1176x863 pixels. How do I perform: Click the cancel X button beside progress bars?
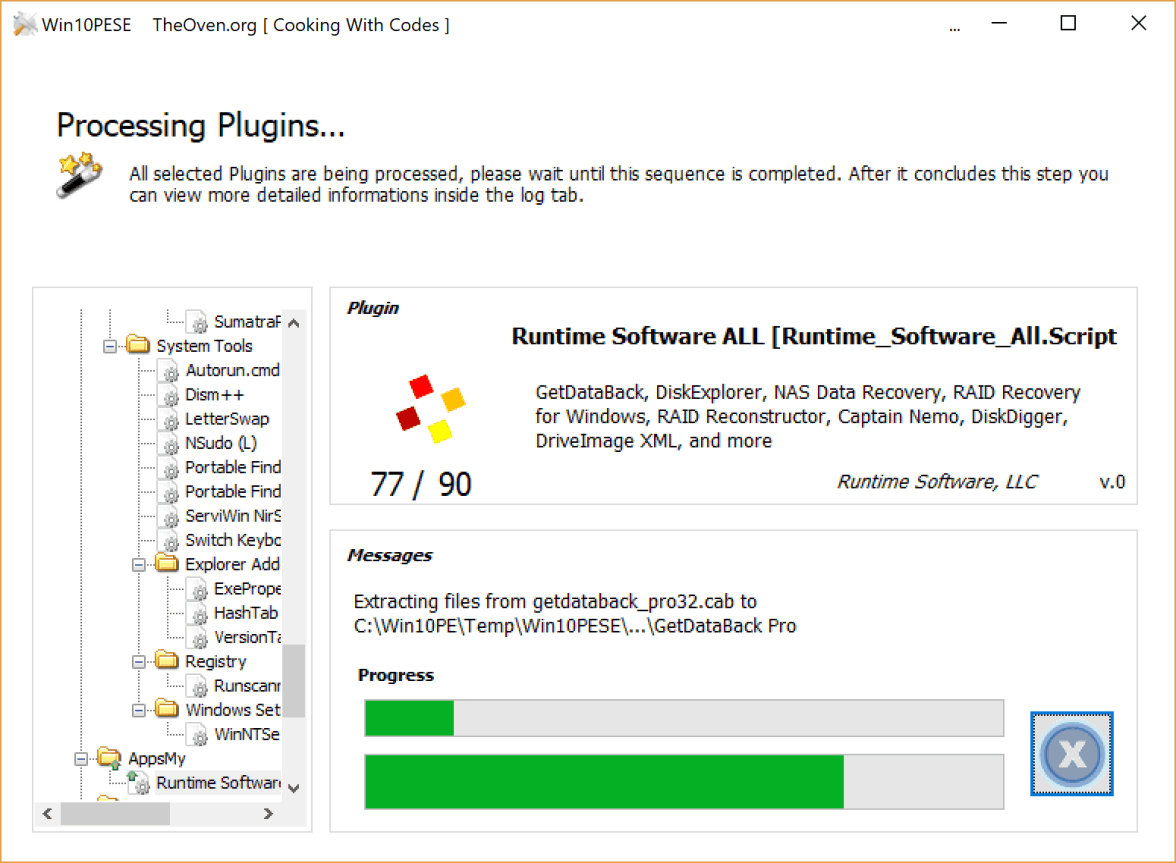coord(1071,754)
